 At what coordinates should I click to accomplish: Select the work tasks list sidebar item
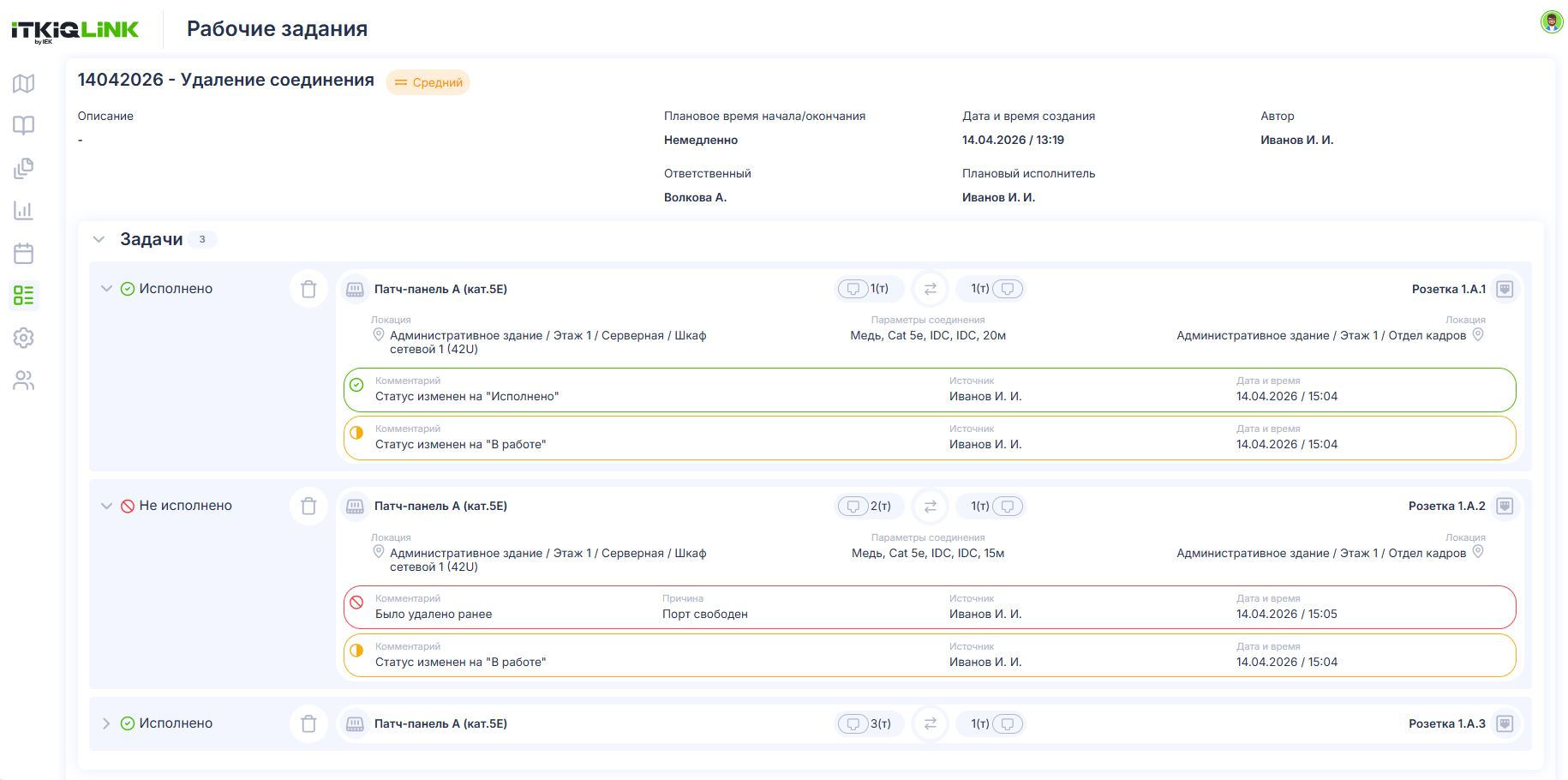(x=24, y=296)
